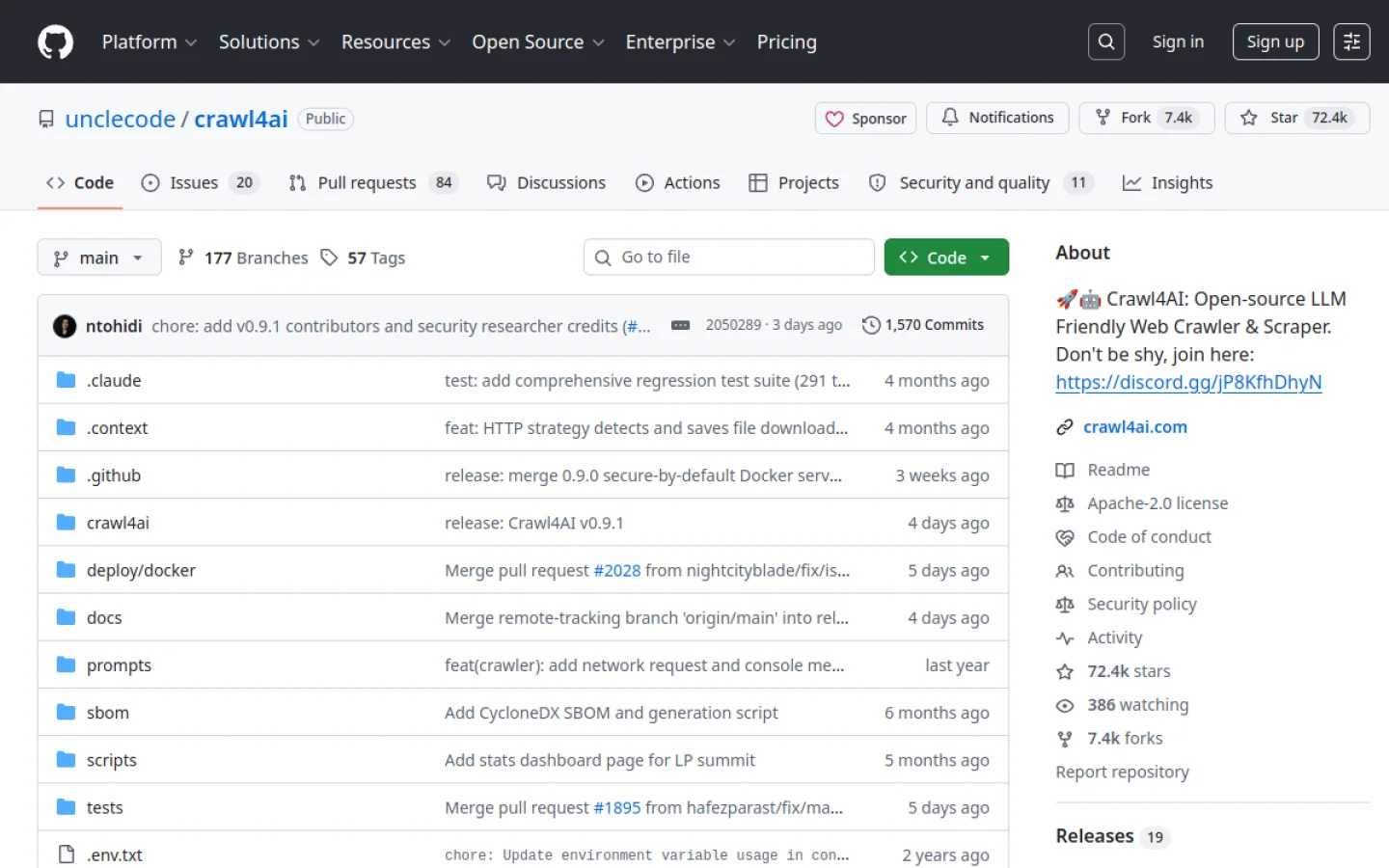Click the .context folder icon
1389x868 pixels.
click(66, 427)
